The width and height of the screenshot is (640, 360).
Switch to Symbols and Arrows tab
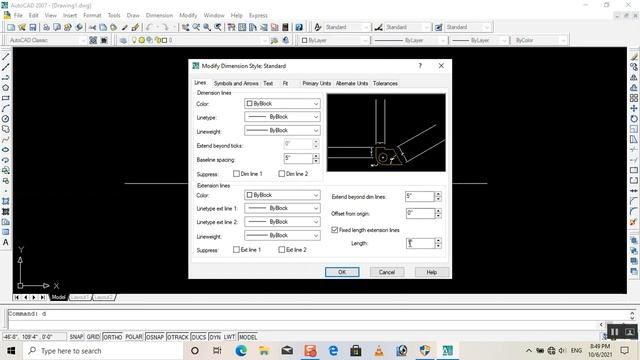(x=236, y=83)
